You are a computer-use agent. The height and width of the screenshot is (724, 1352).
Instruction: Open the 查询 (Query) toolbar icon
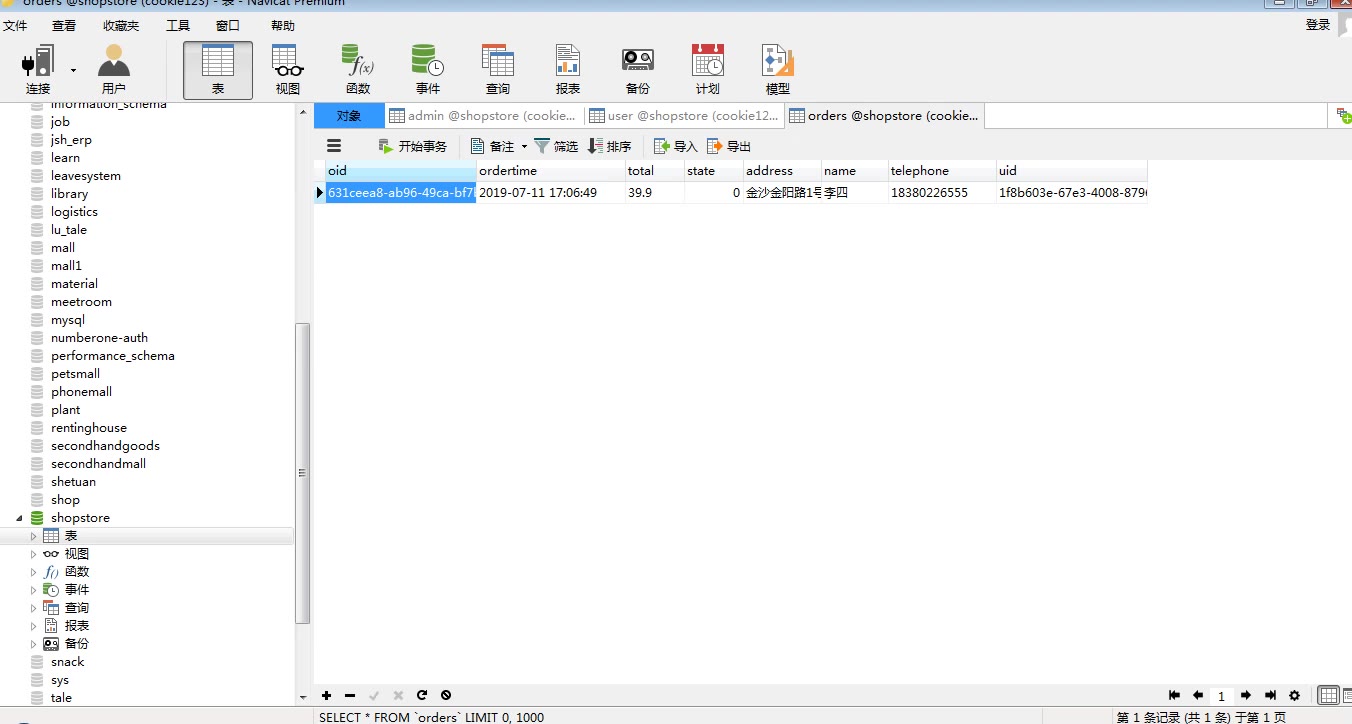point(498,70)
